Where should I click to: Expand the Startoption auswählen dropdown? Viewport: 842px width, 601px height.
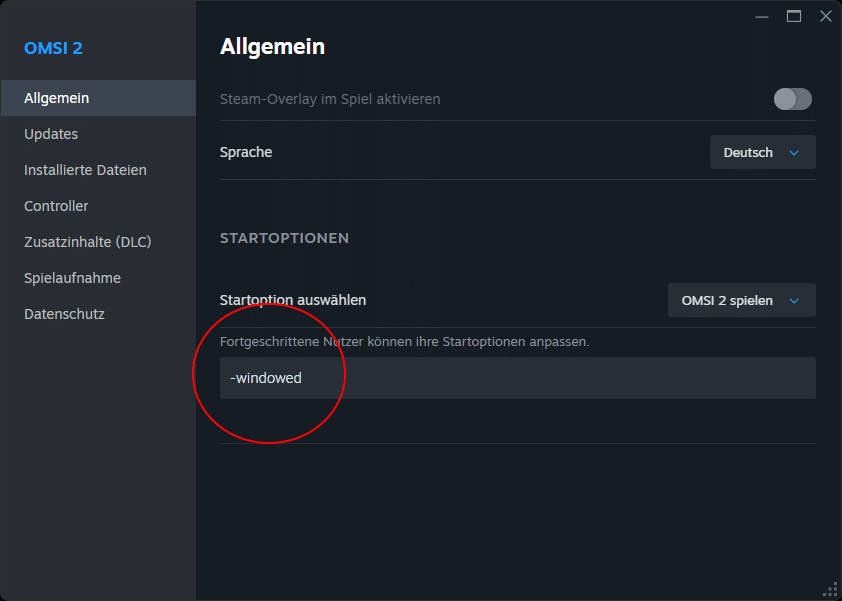click(741, 301)
